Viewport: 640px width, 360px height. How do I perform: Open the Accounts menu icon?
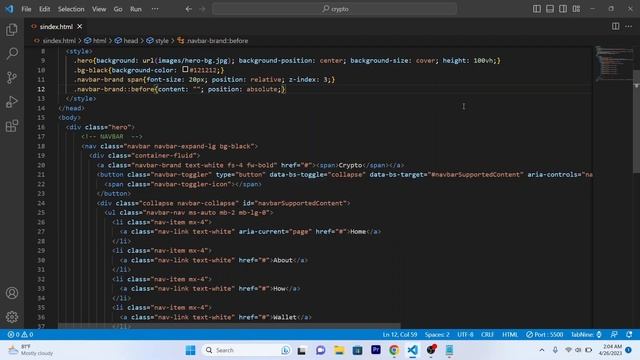coord(12,293)
